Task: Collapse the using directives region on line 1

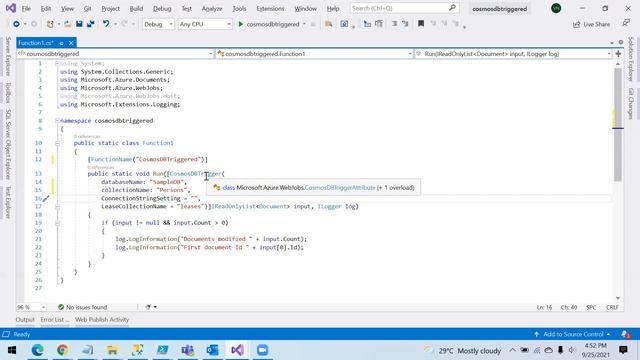Action: 57,64
